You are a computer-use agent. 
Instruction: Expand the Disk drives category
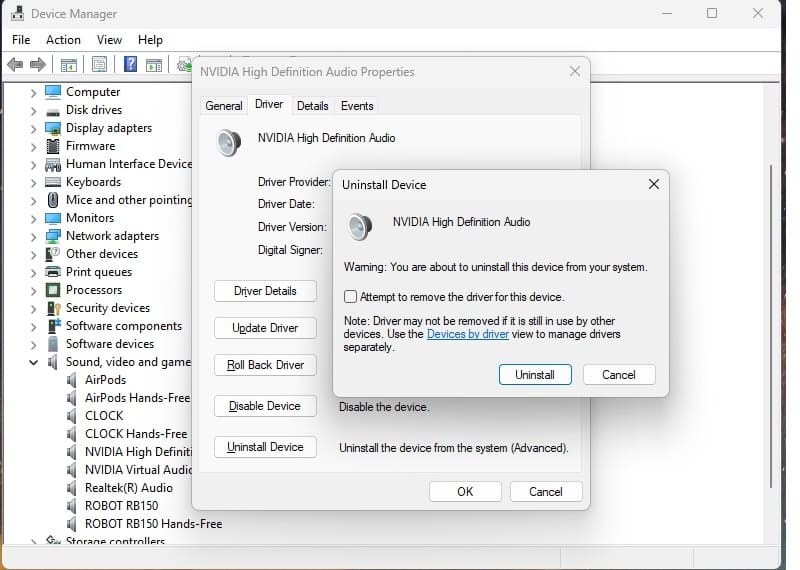33,111
